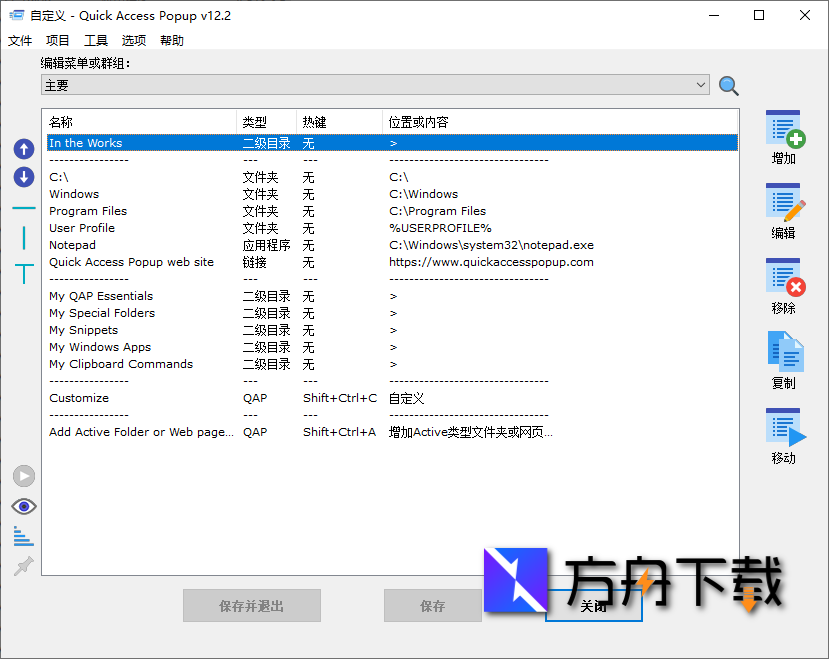Move the selected item down with the arrow icon

click(x=23, y=178)
